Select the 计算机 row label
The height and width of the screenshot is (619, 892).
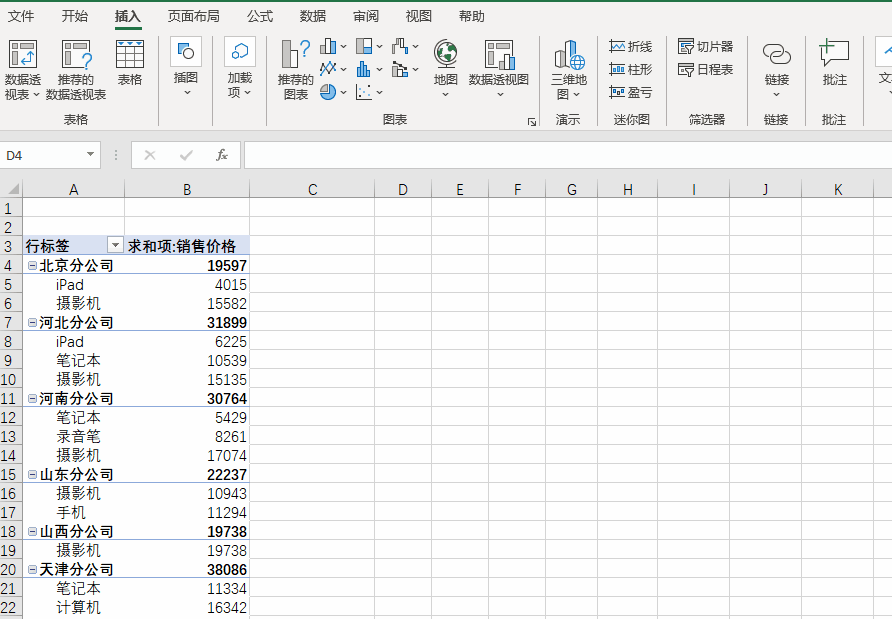[78, 607]
